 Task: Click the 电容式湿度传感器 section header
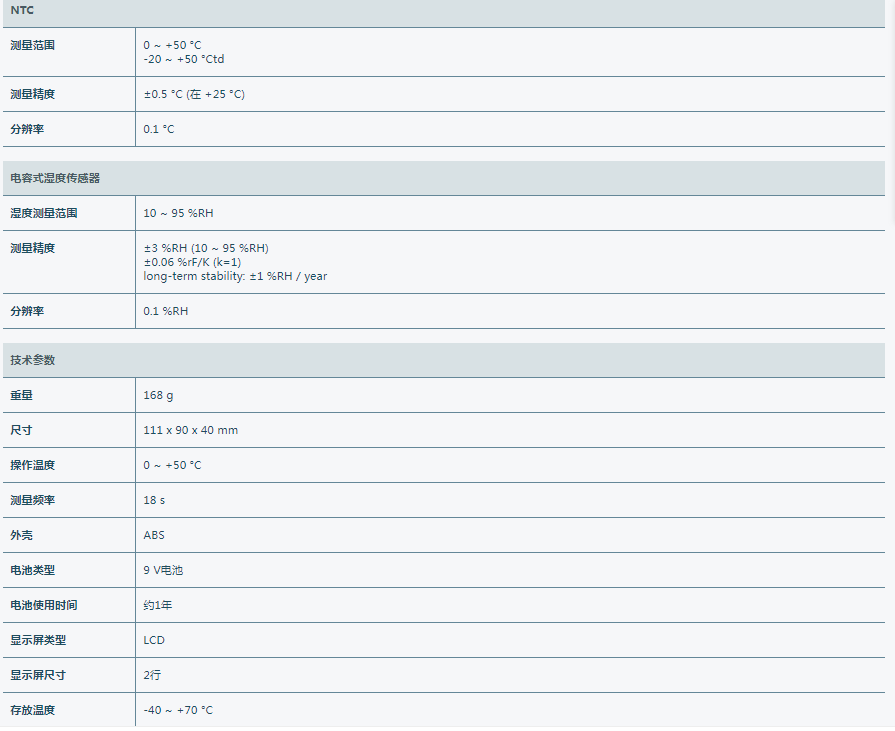pos(55,178)
